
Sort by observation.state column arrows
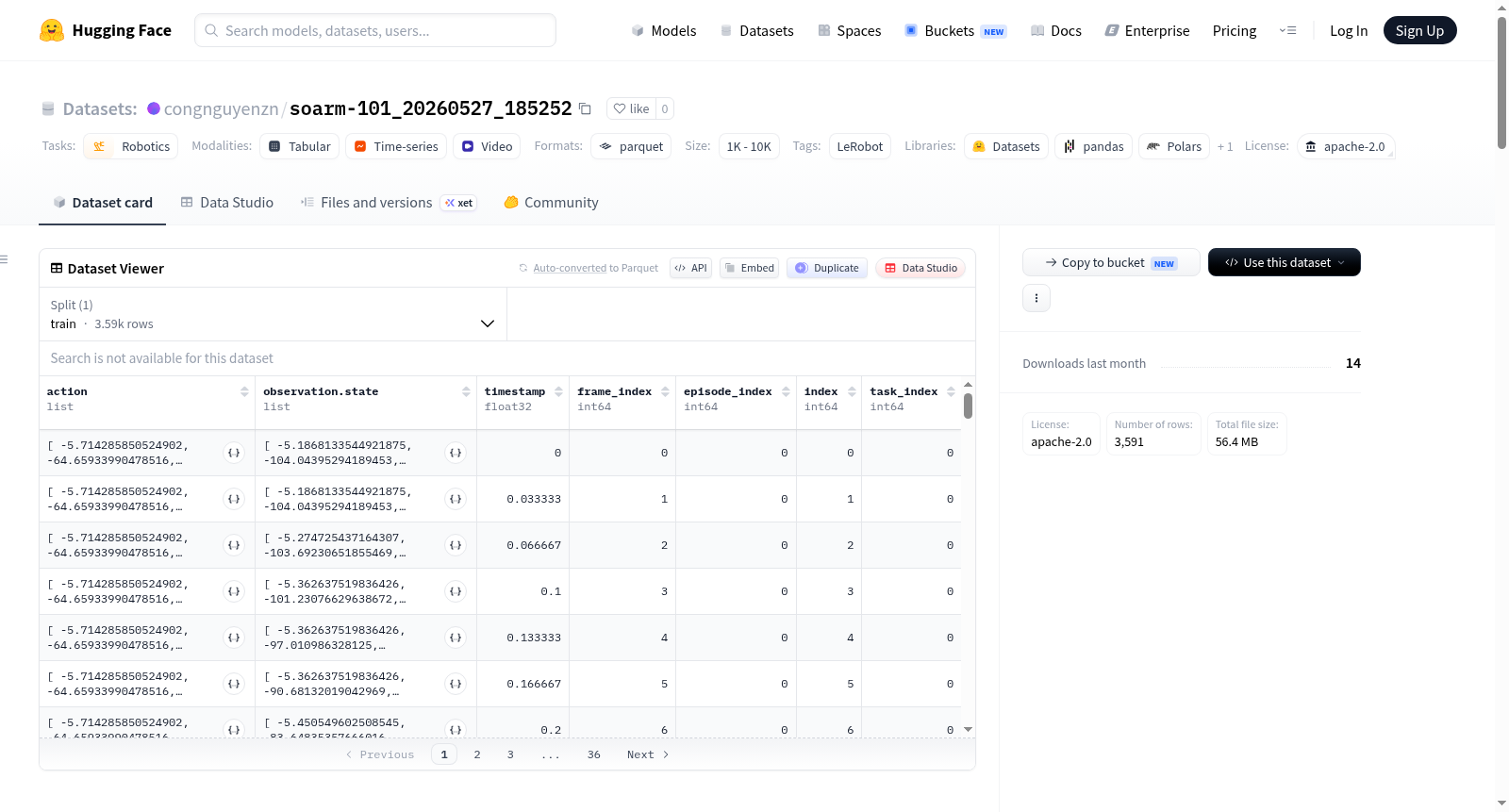[466, 391]
